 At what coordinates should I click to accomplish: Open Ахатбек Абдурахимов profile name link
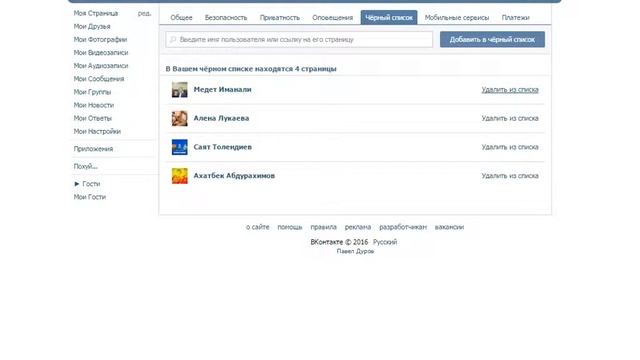(234, 176)
